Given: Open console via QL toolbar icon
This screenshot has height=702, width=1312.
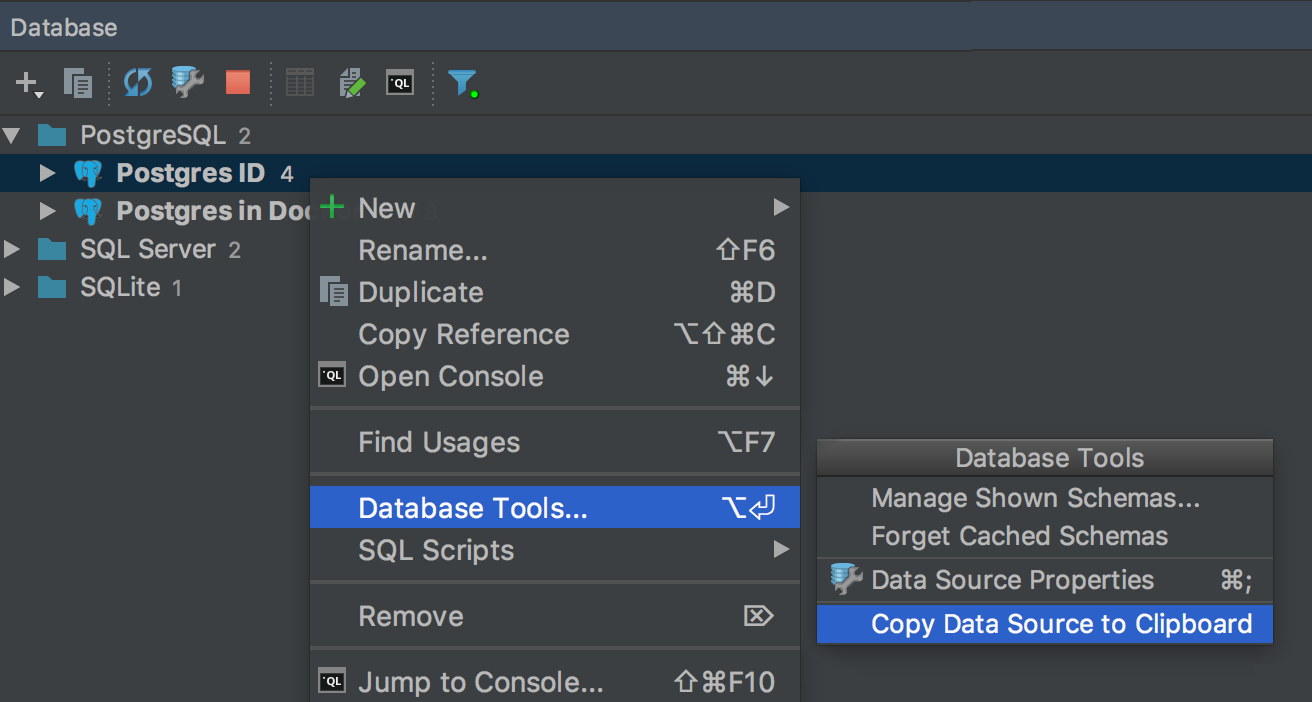Looking at the screenshot, I should coord(400,83).
